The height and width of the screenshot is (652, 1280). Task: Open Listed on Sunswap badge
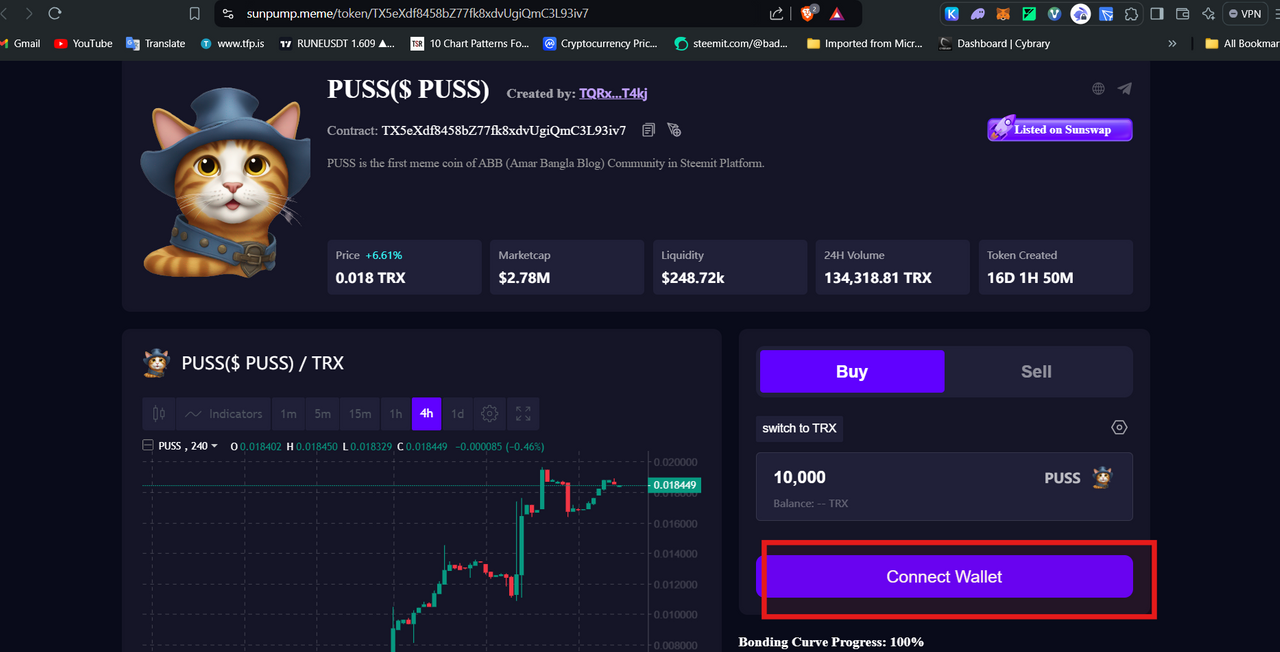tap(1060, 129)
